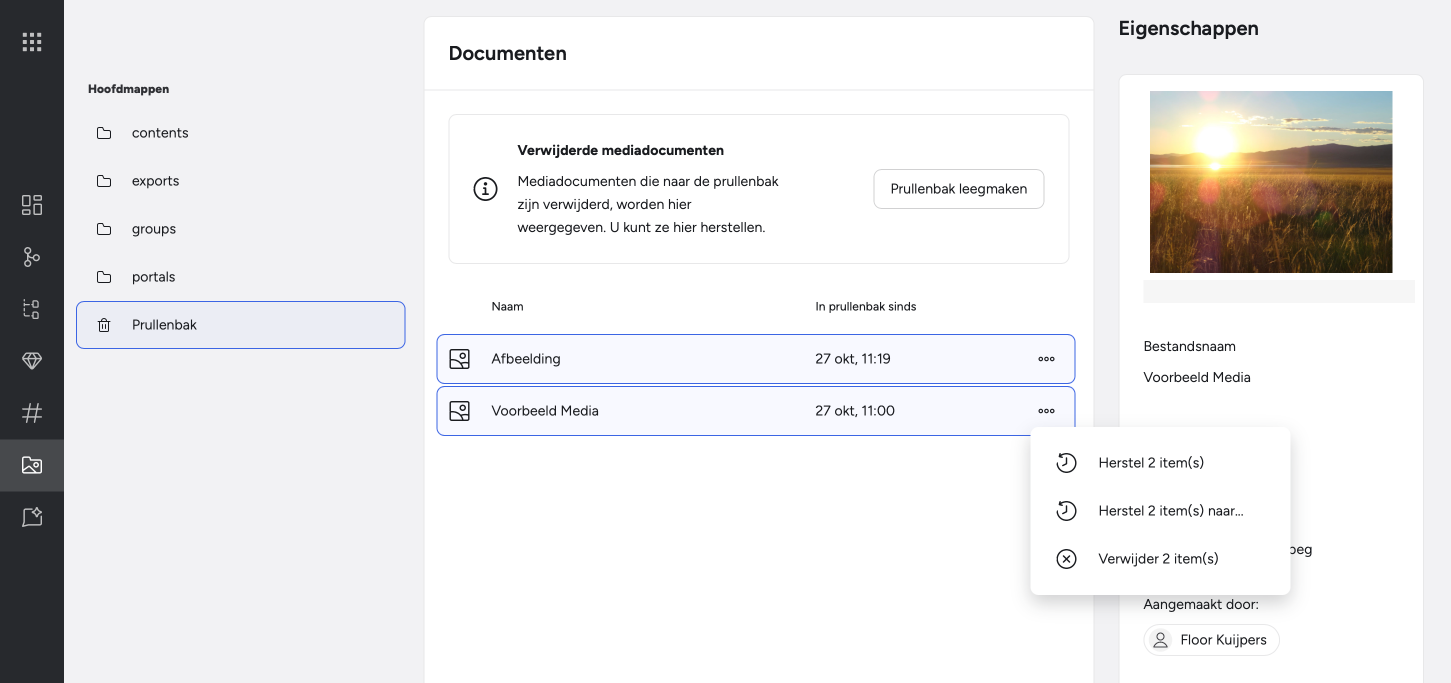The width and height of the screenshot is (1451, 683).
Task: Open the note with sparkle sidebar icon
Action: click(x=32, y=517)
